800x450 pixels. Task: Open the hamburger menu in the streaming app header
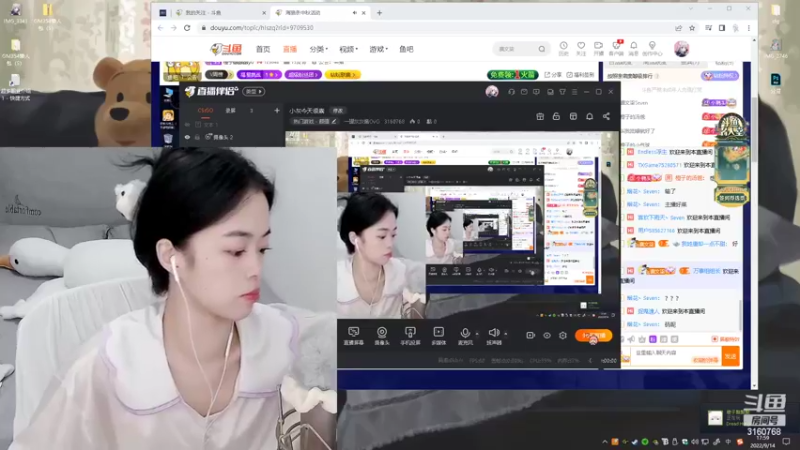[574, 92]
